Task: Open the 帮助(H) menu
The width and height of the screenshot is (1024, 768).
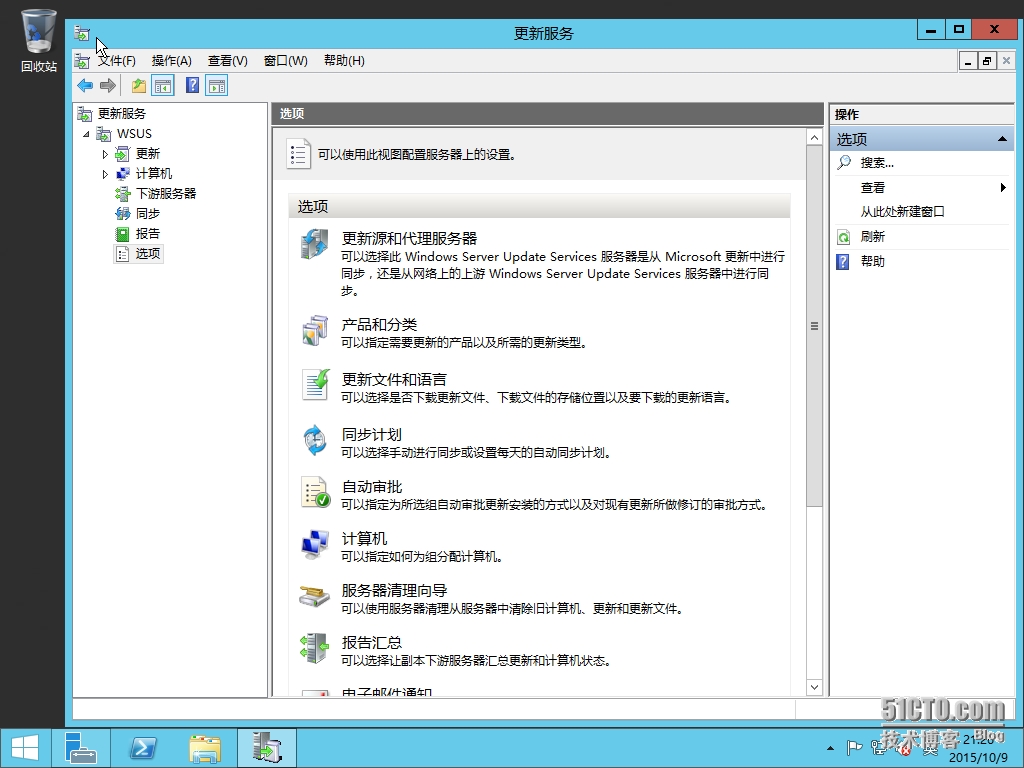Action: tap(344, 61)
